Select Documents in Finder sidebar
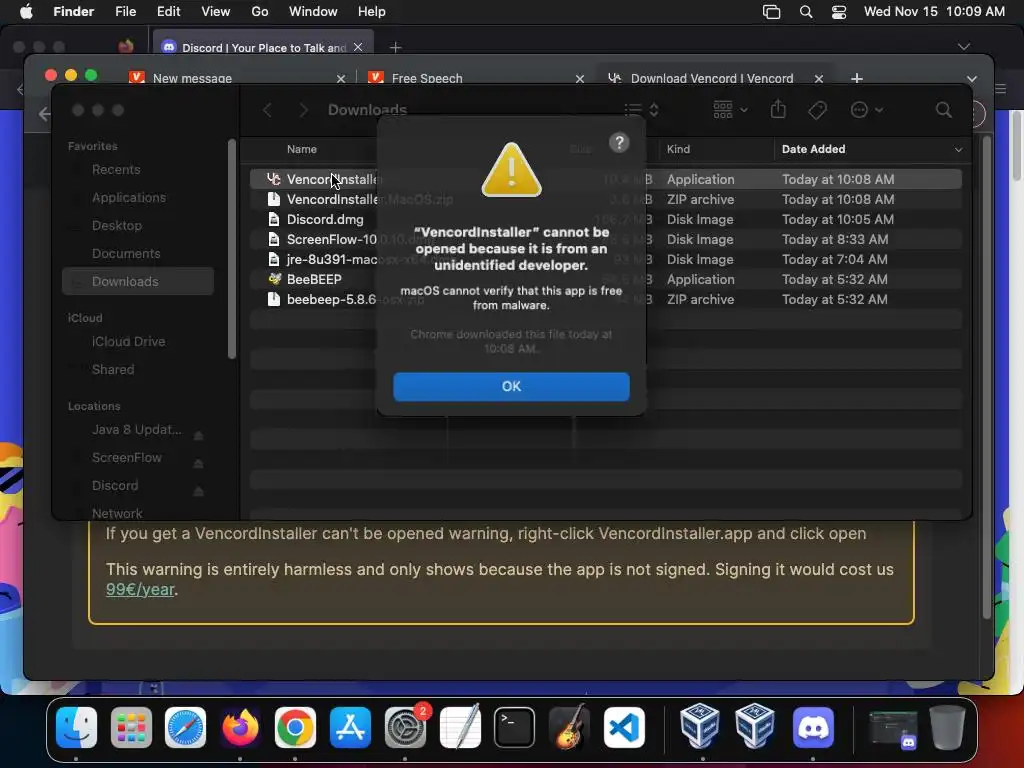The image size is (1024, 768). (126, 254)
